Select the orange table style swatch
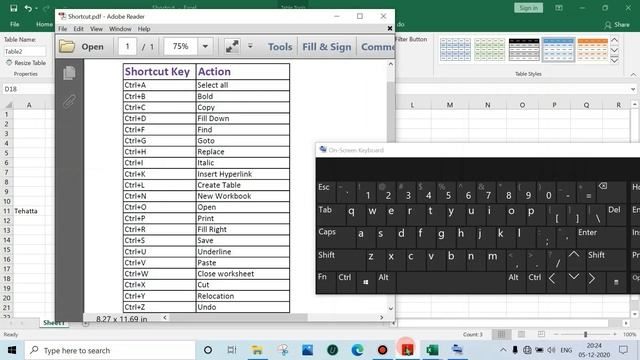The height and width of the screenshot is (360, 640). (x=593, y=50)
